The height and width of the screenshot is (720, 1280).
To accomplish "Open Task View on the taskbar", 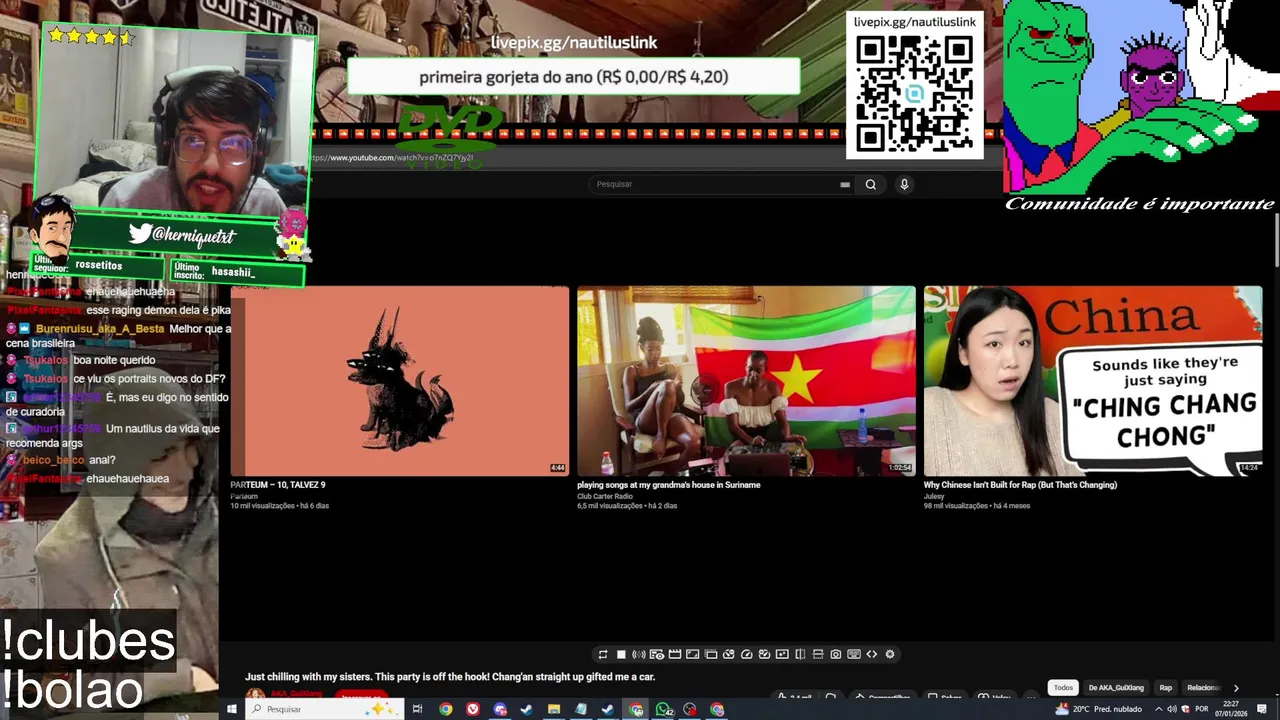I will click(417, 709).
